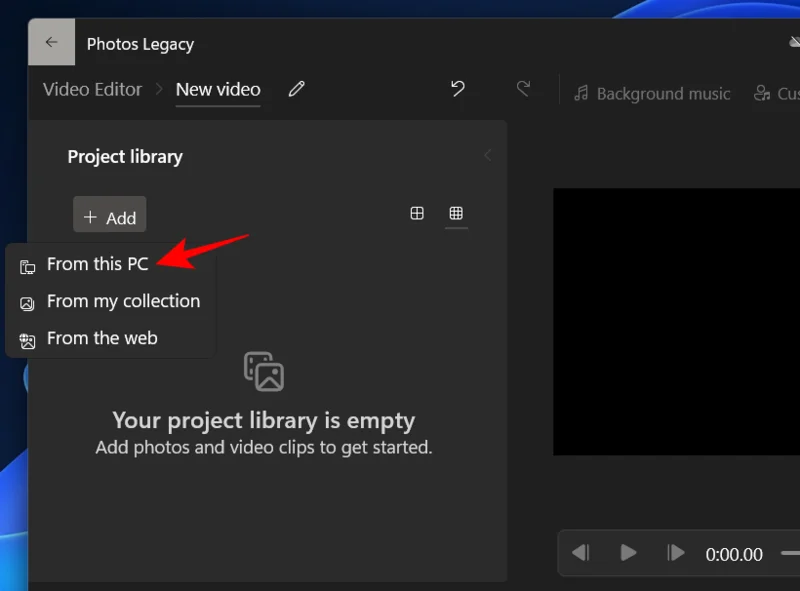
Task: Select the undo icon
Action: [x=457, y=89]
